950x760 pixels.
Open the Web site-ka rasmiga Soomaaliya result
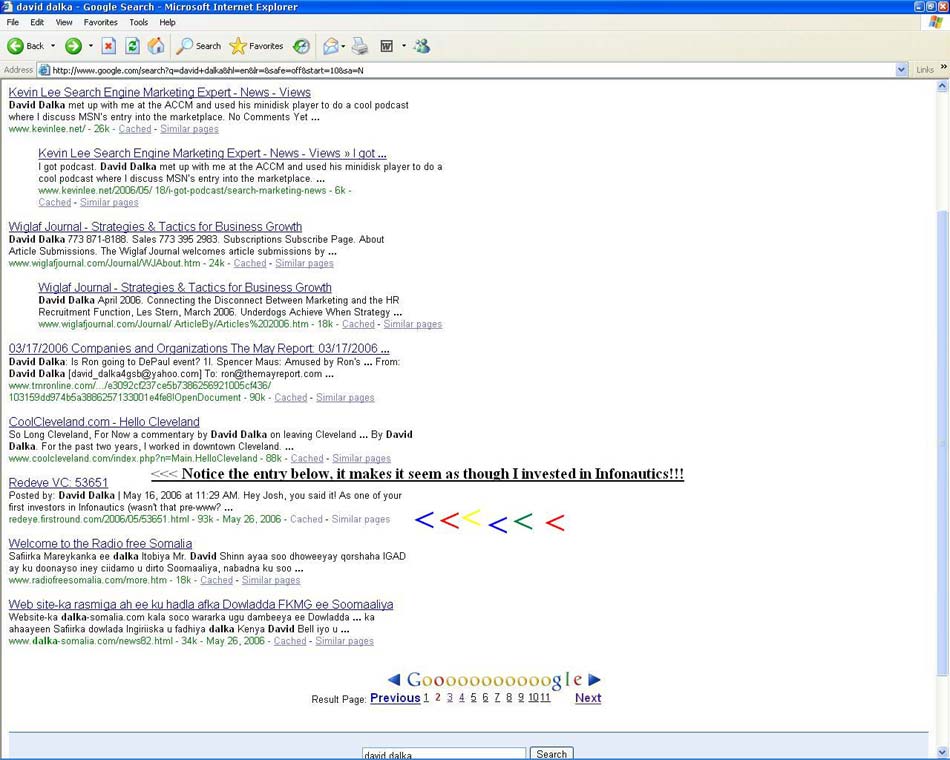click(x=201, y=604)
